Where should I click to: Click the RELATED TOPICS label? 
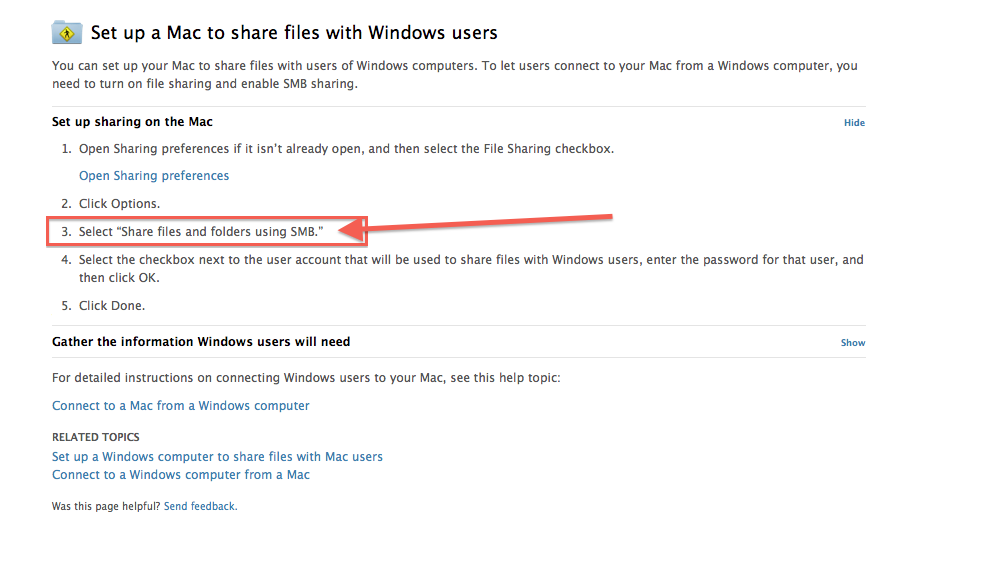(x=95, y=437)
